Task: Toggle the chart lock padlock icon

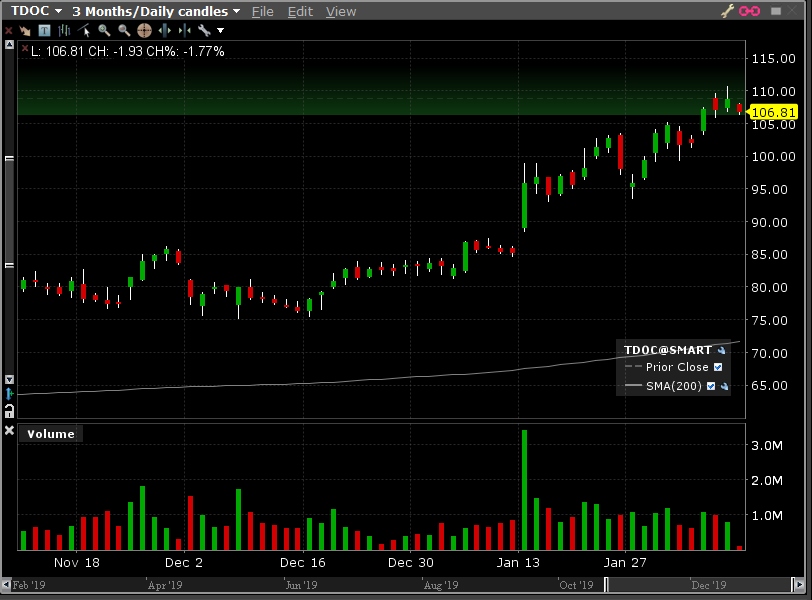Action: (9, 410)
